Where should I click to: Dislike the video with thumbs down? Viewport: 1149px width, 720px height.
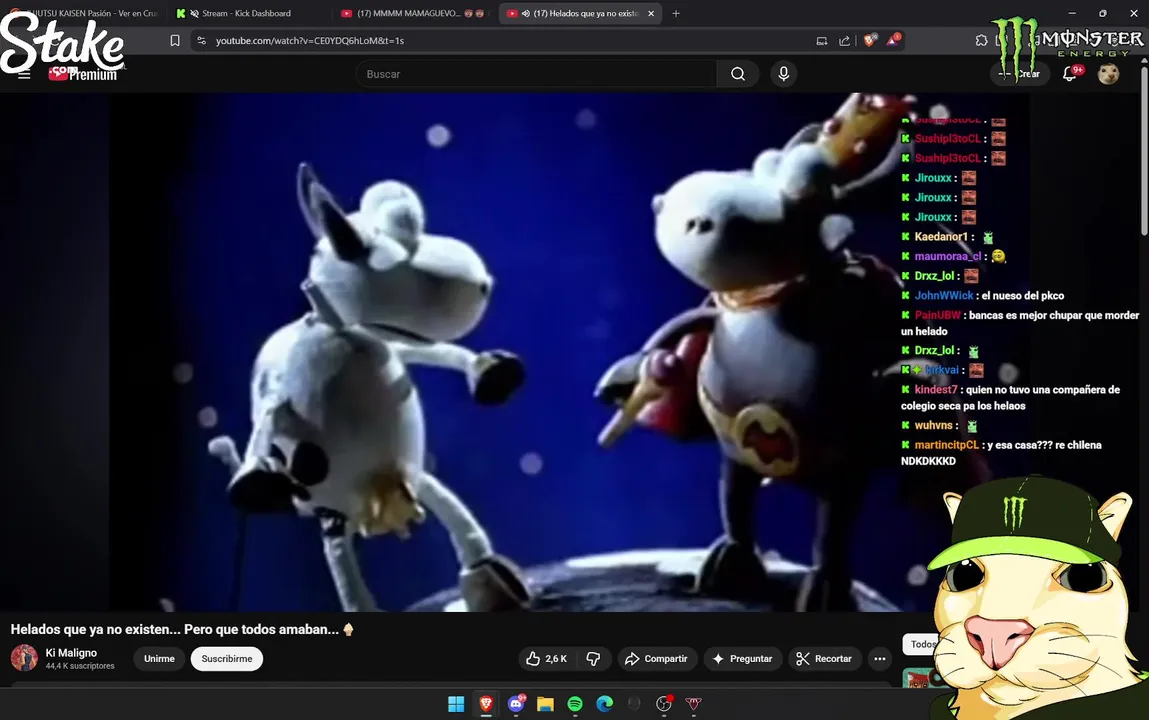pyautogui.click(x=594, y=658)
